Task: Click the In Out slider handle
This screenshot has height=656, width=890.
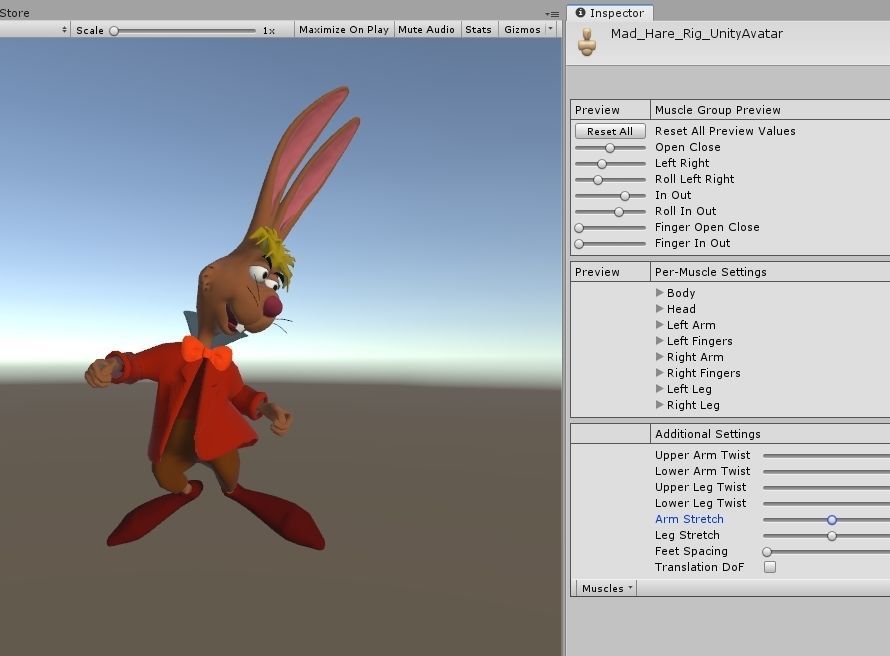Action: 625,196
